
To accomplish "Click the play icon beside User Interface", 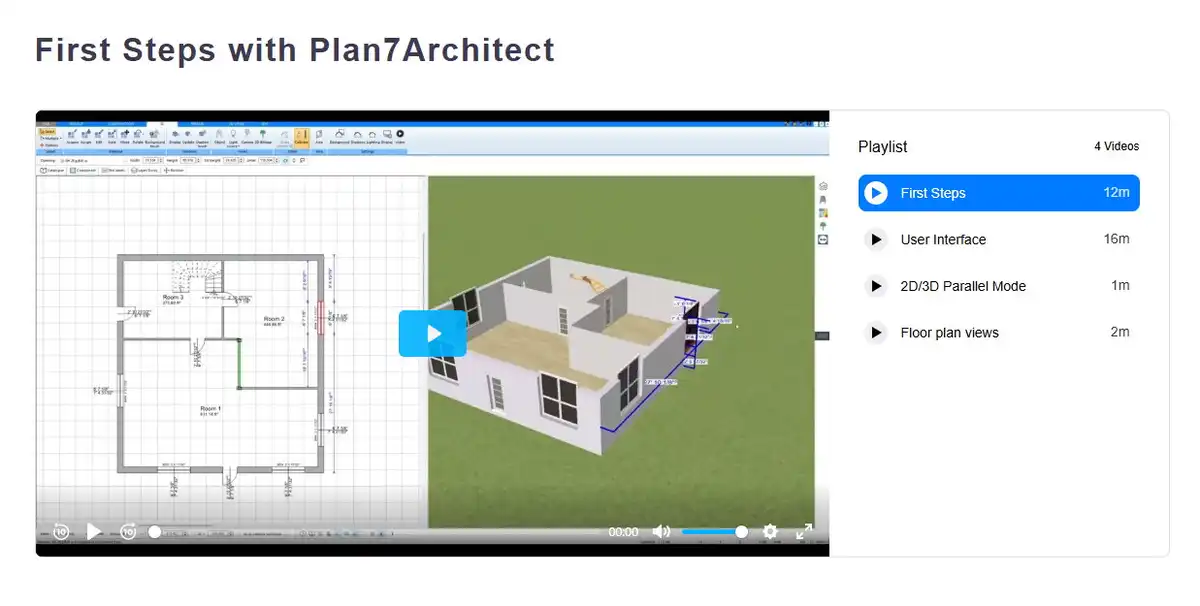I will [876, 240].
